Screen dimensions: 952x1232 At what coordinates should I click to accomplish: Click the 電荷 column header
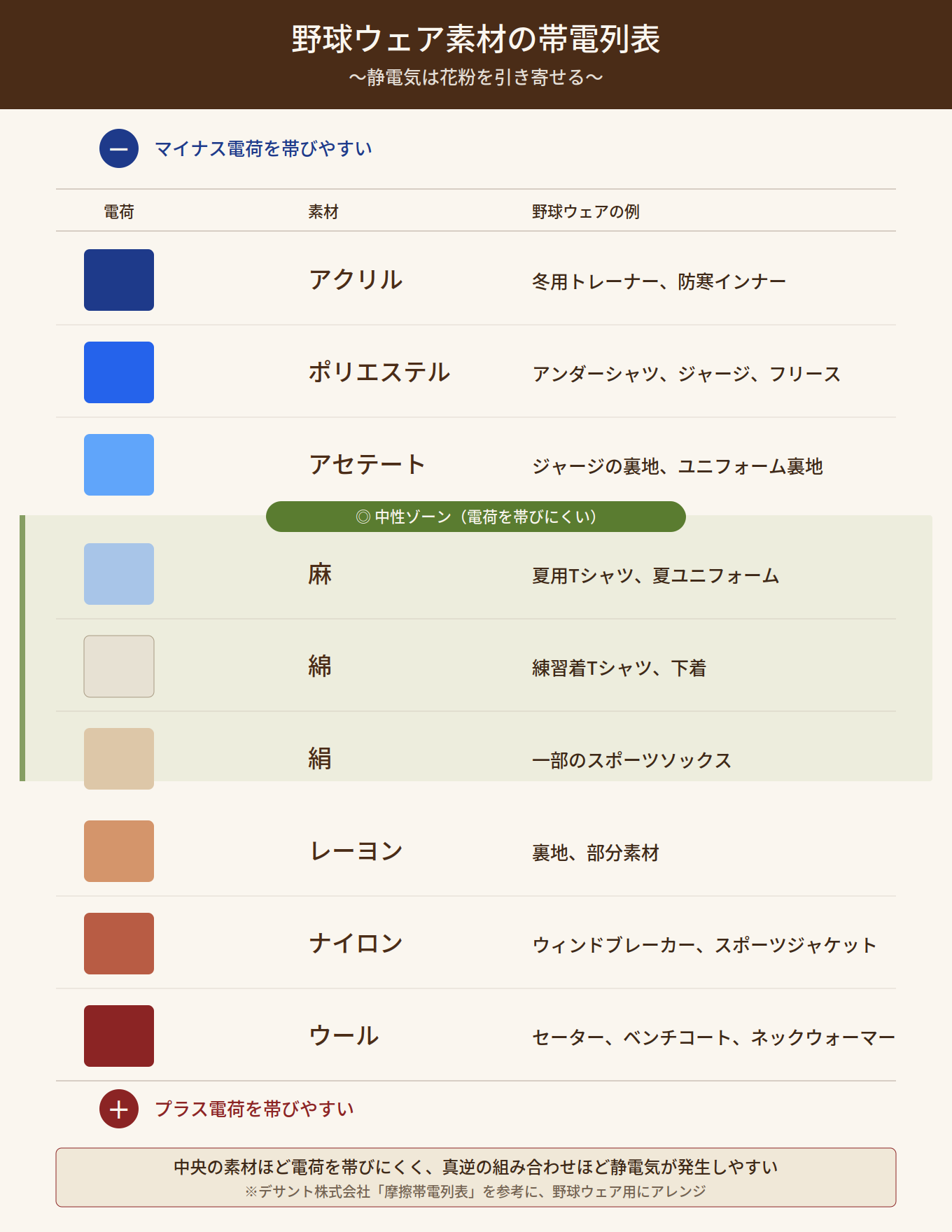click(119, 211)
